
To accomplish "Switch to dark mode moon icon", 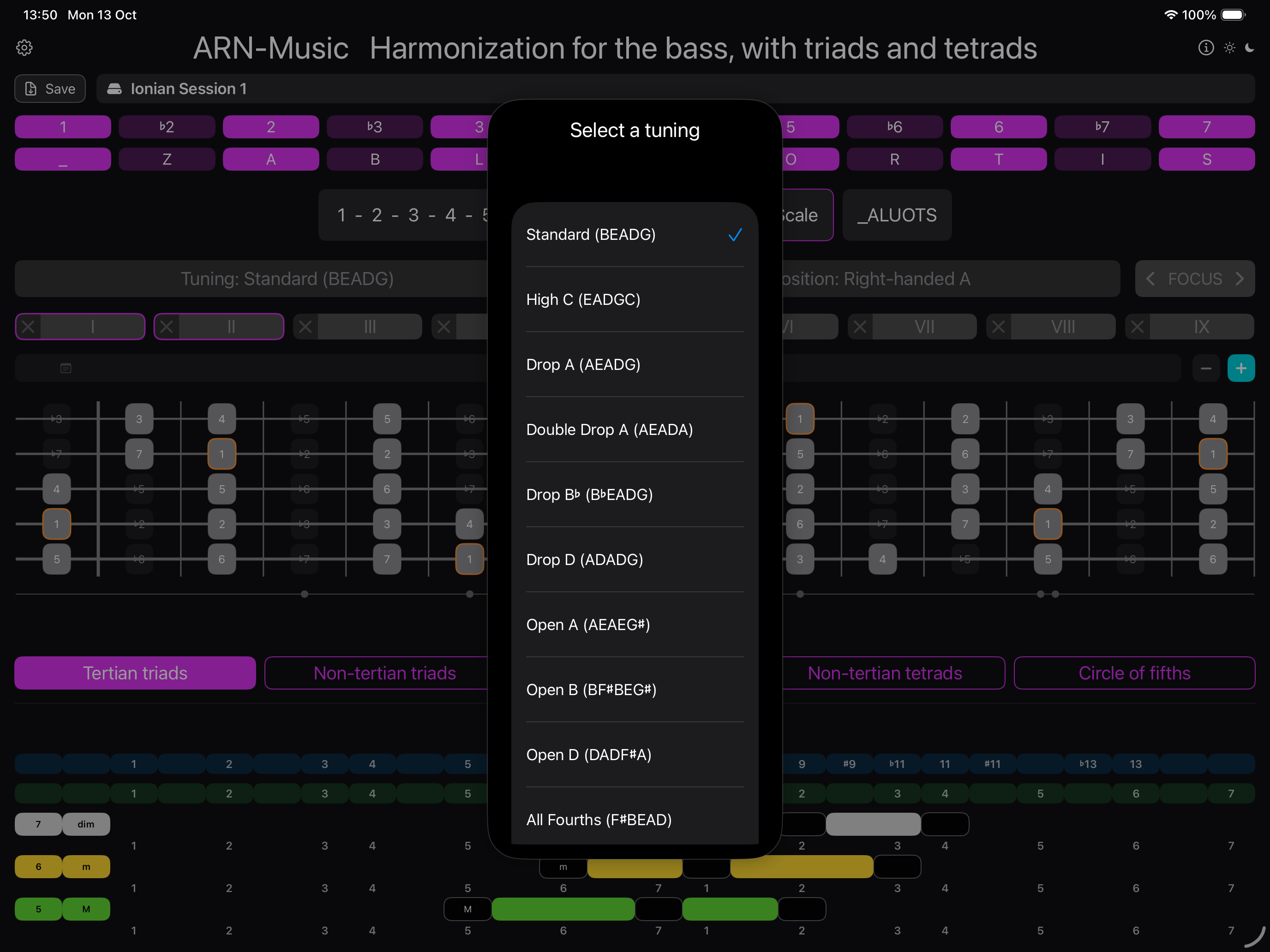I will (x=1250, y=48).
